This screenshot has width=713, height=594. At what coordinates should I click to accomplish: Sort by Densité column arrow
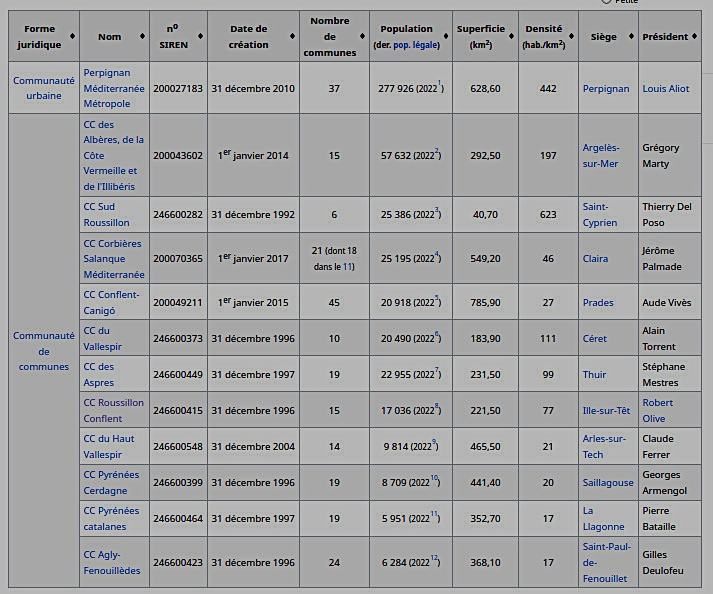572,36
